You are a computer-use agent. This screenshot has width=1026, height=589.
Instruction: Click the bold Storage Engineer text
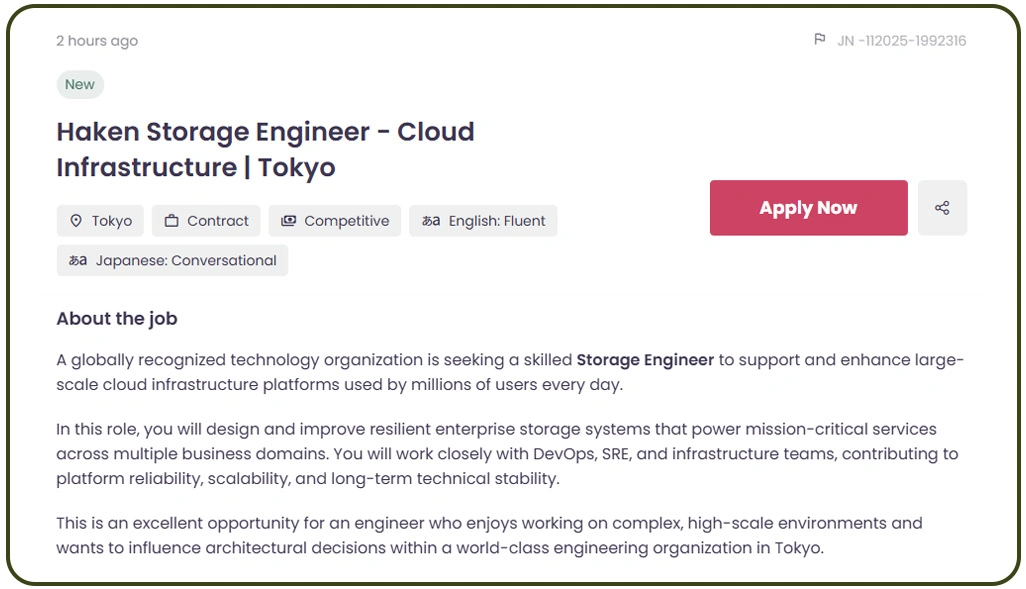pyautogui.click(x=647, y=359)
